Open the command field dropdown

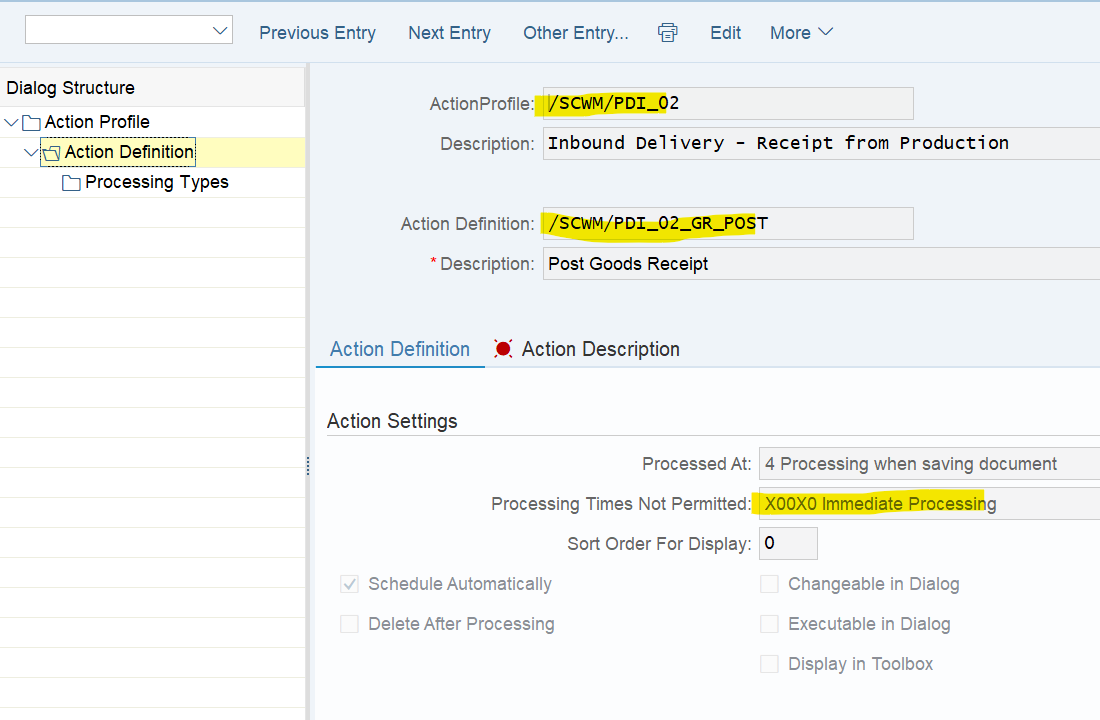pos(220,31)
